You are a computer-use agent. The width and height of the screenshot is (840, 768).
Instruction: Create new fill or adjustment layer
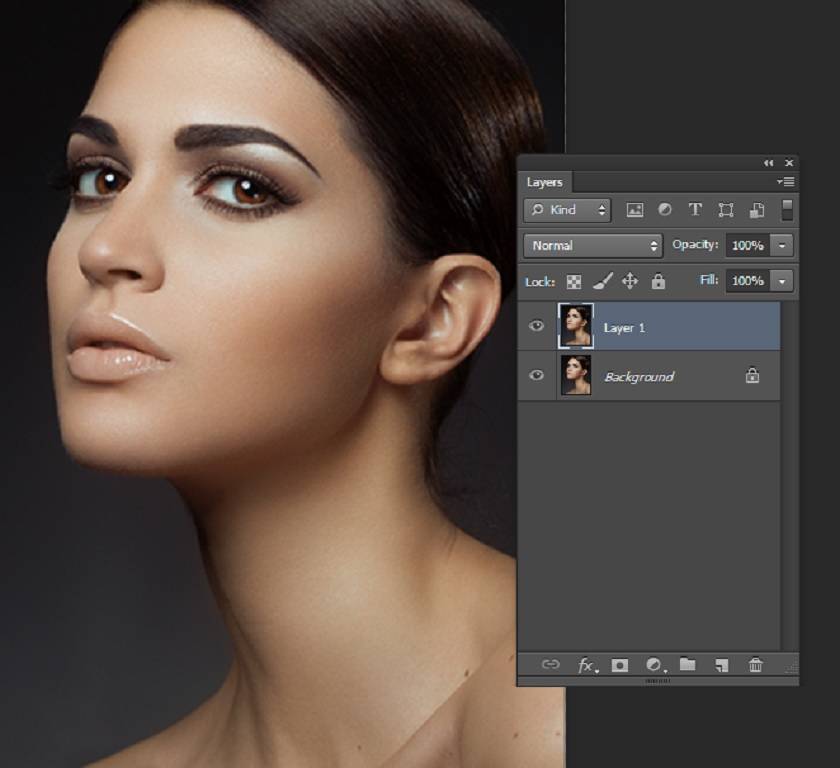655,665
